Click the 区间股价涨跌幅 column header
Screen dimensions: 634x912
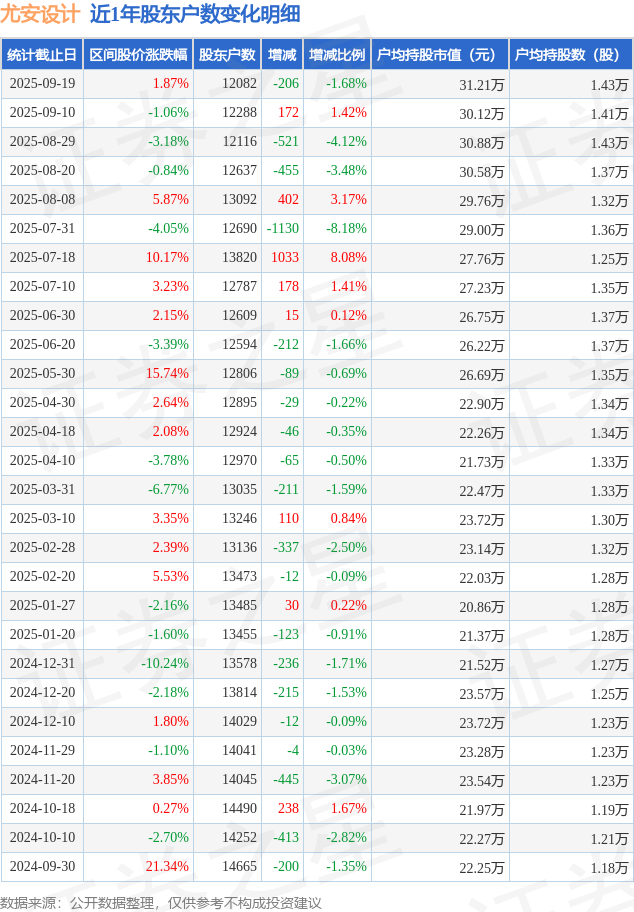click(x=137, y=55)
